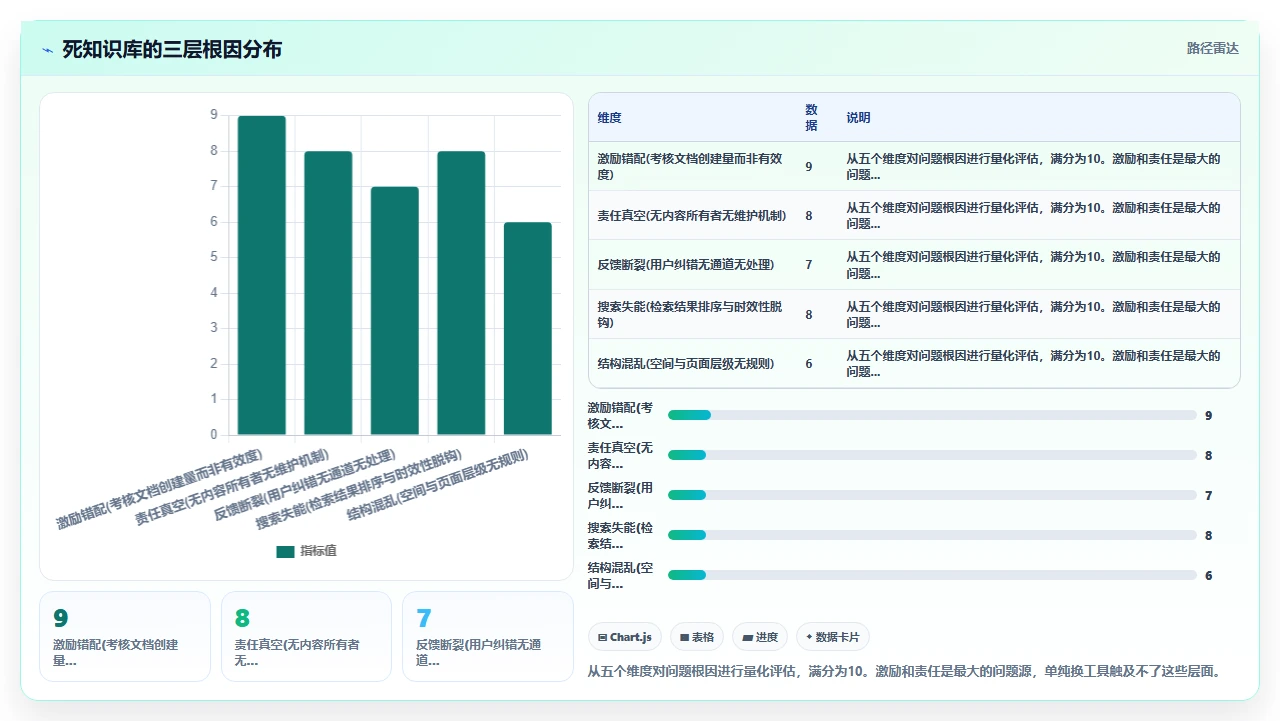Click the 维度 column header

(609, 117)
